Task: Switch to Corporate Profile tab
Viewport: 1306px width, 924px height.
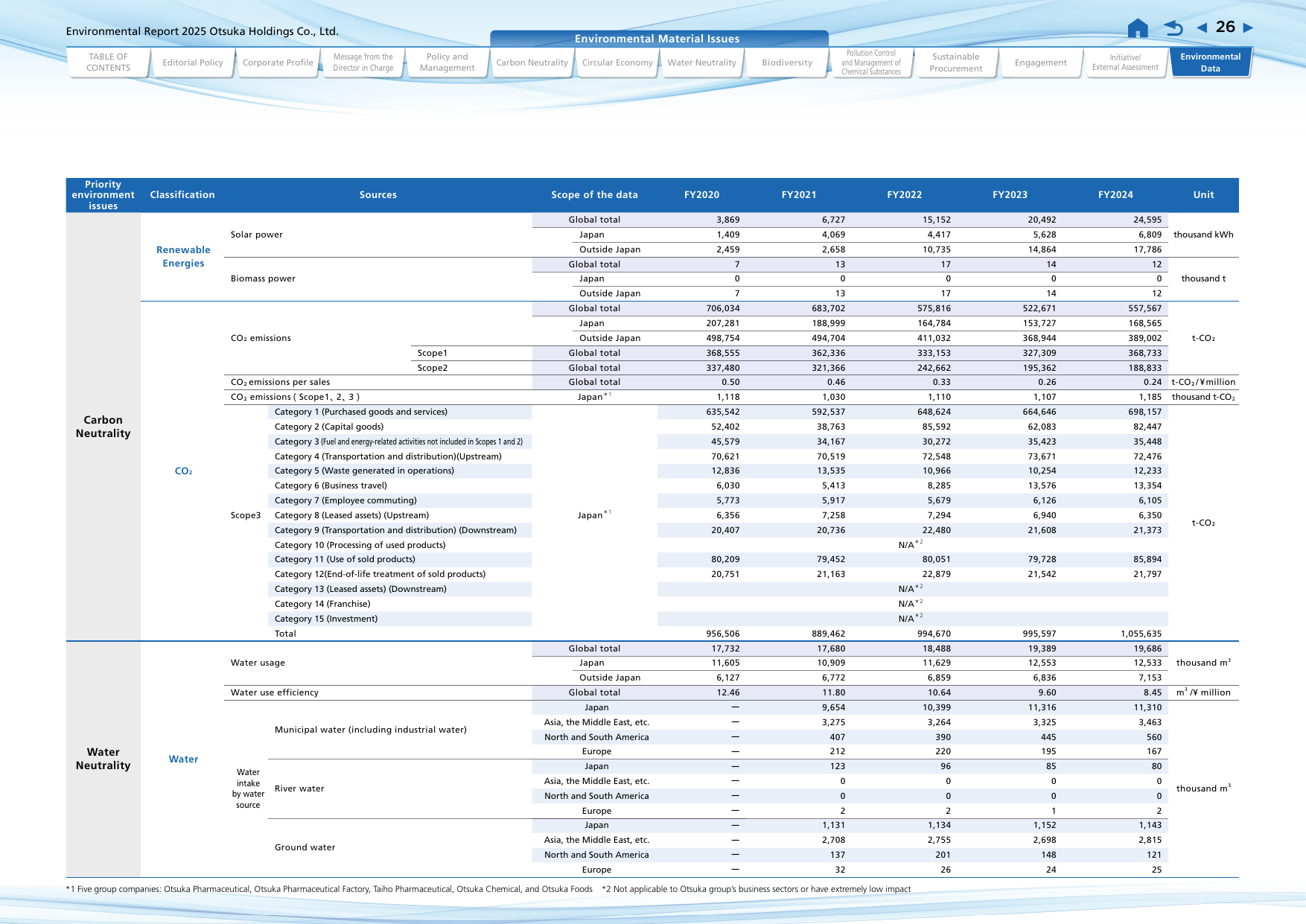Action: 278,63
